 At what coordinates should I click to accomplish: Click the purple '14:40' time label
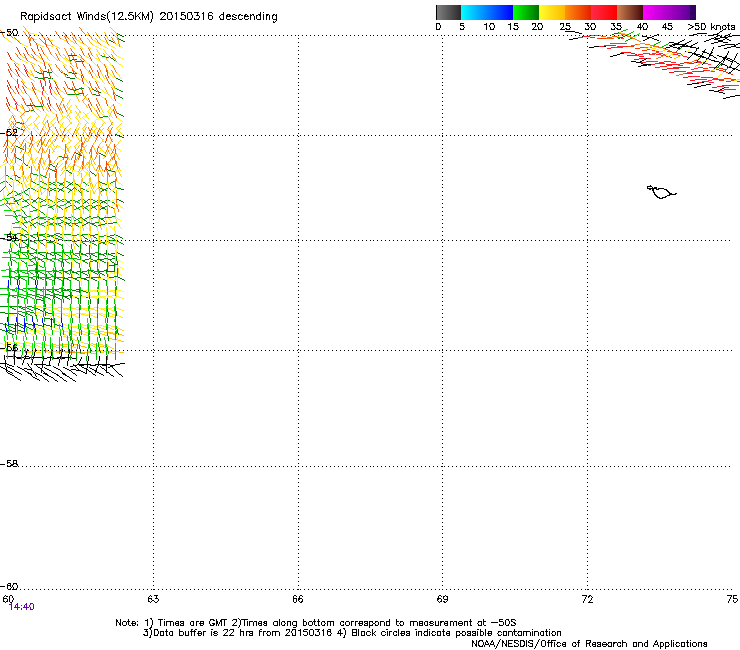pos(22,607)
